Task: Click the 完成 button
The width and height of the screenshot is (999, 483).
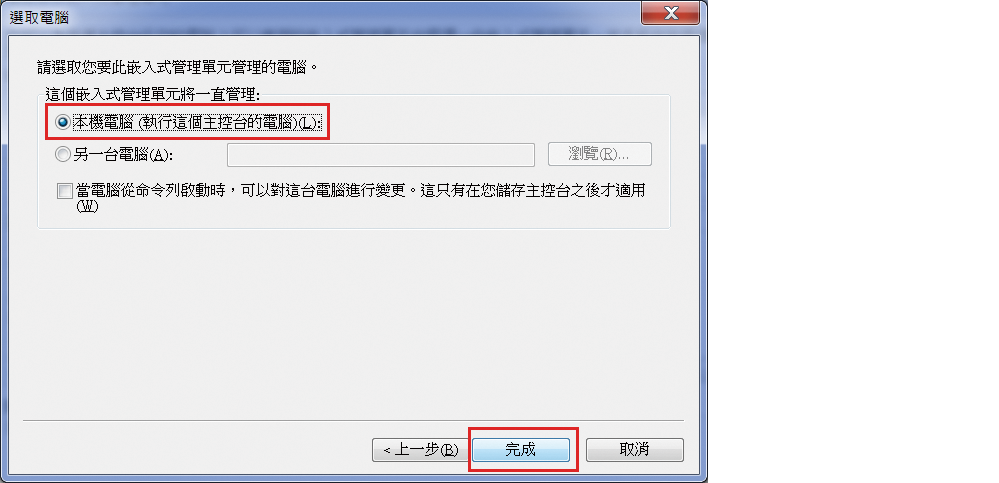Action: point(521,450)
